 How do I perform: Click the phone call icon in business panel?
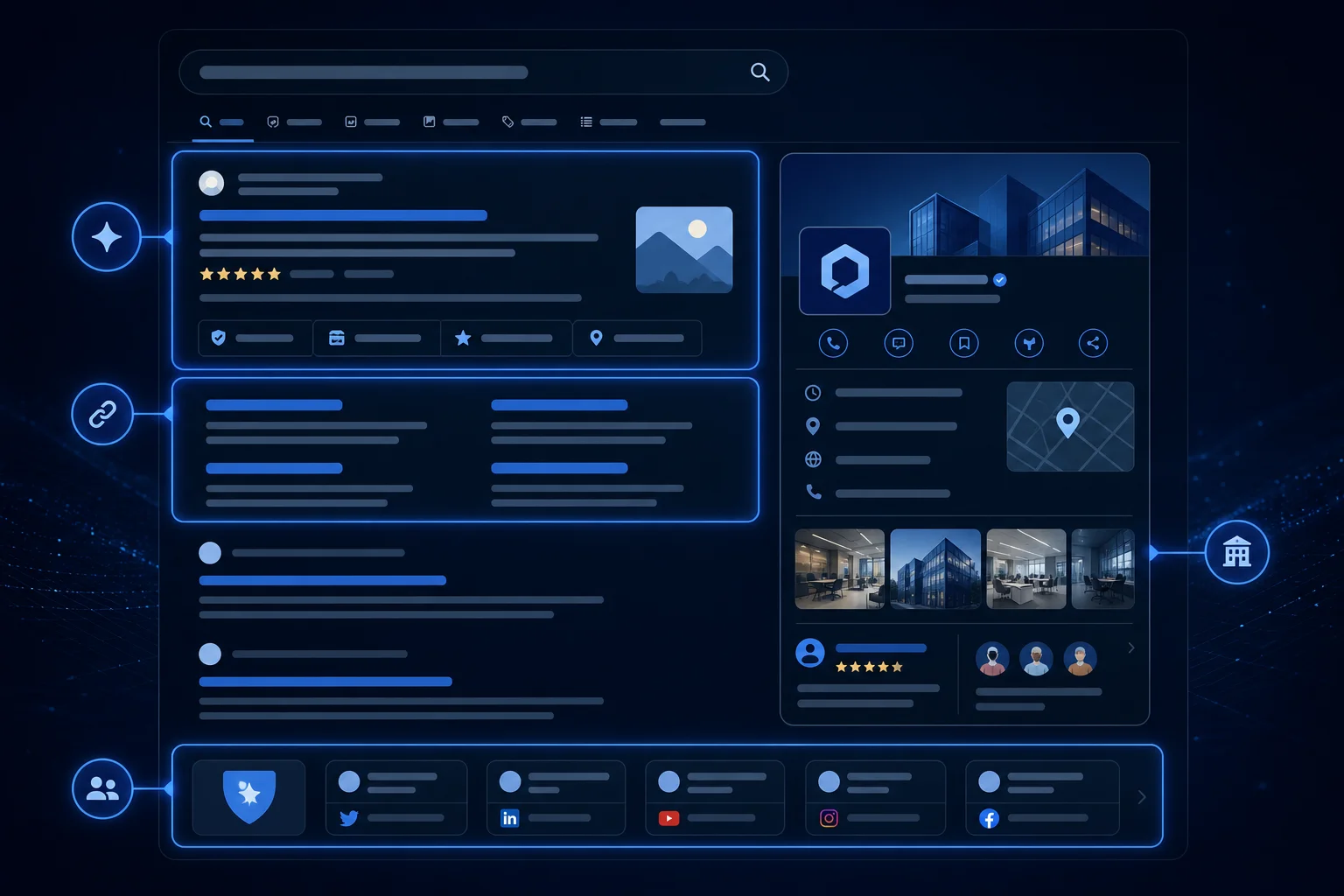tap(833, 343)
